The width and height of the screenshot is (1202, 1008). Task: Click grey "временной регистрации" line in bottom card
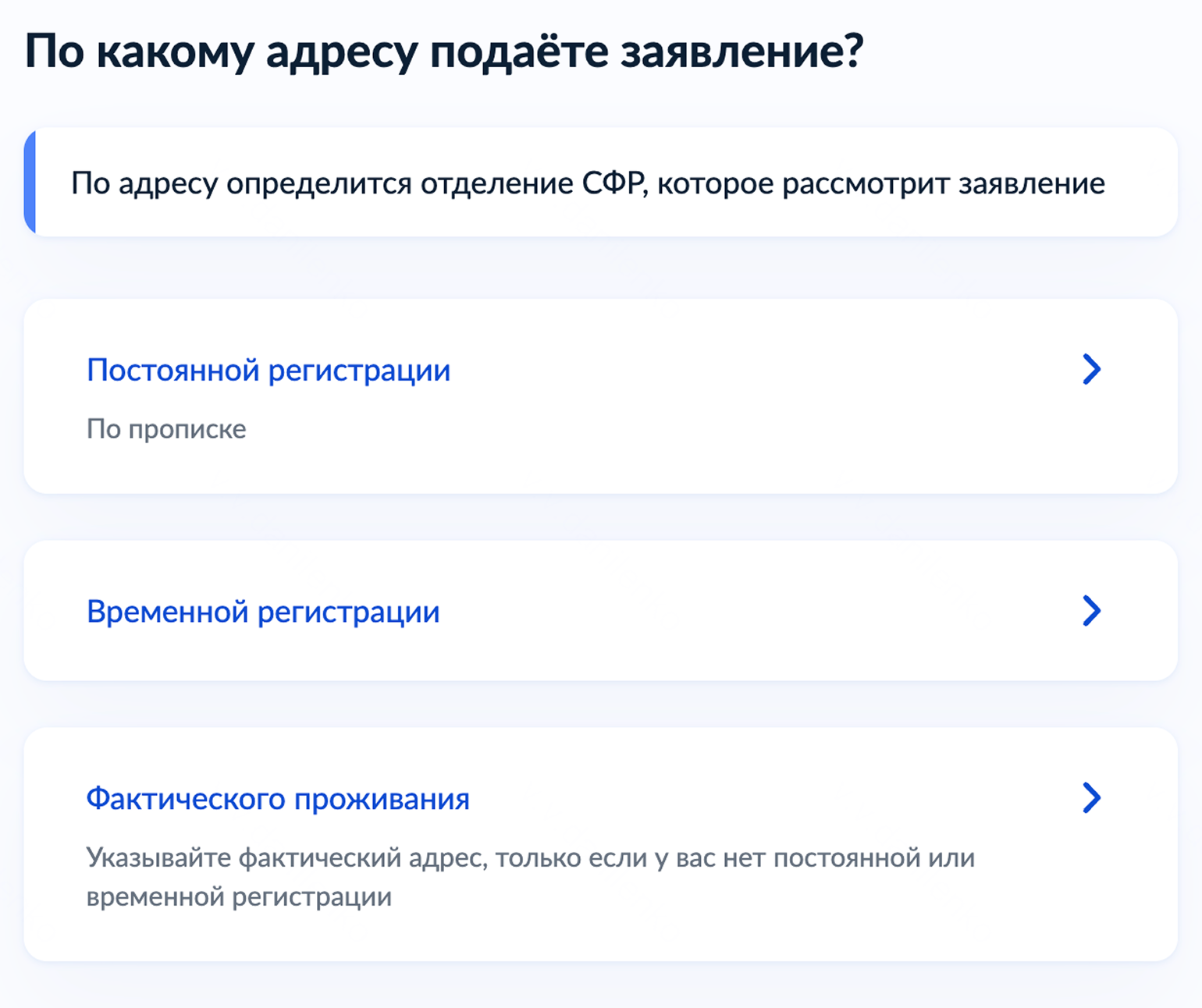point(239,897)
